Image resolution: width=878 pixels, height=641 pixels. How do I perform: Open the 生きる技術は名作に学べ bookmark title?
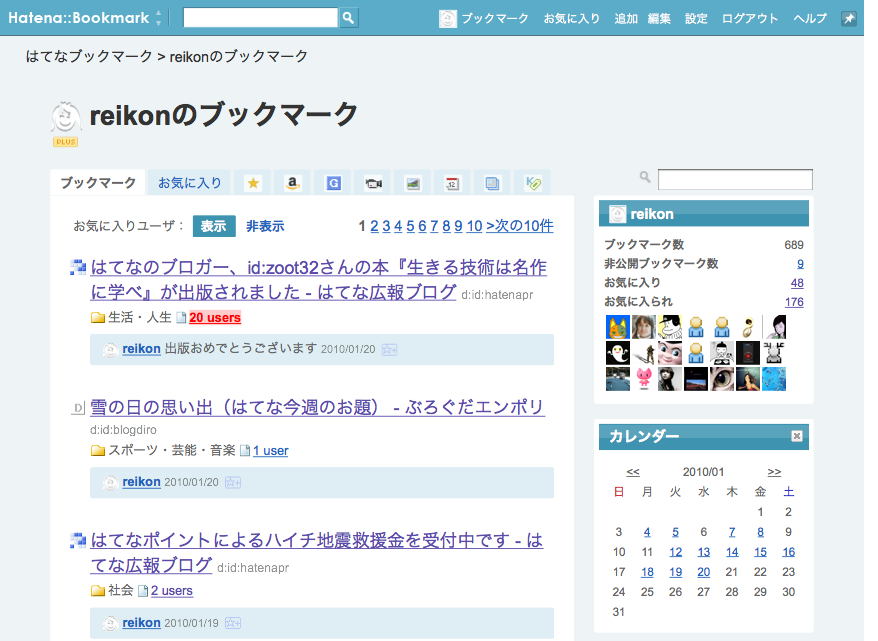[x=319, y=279]
